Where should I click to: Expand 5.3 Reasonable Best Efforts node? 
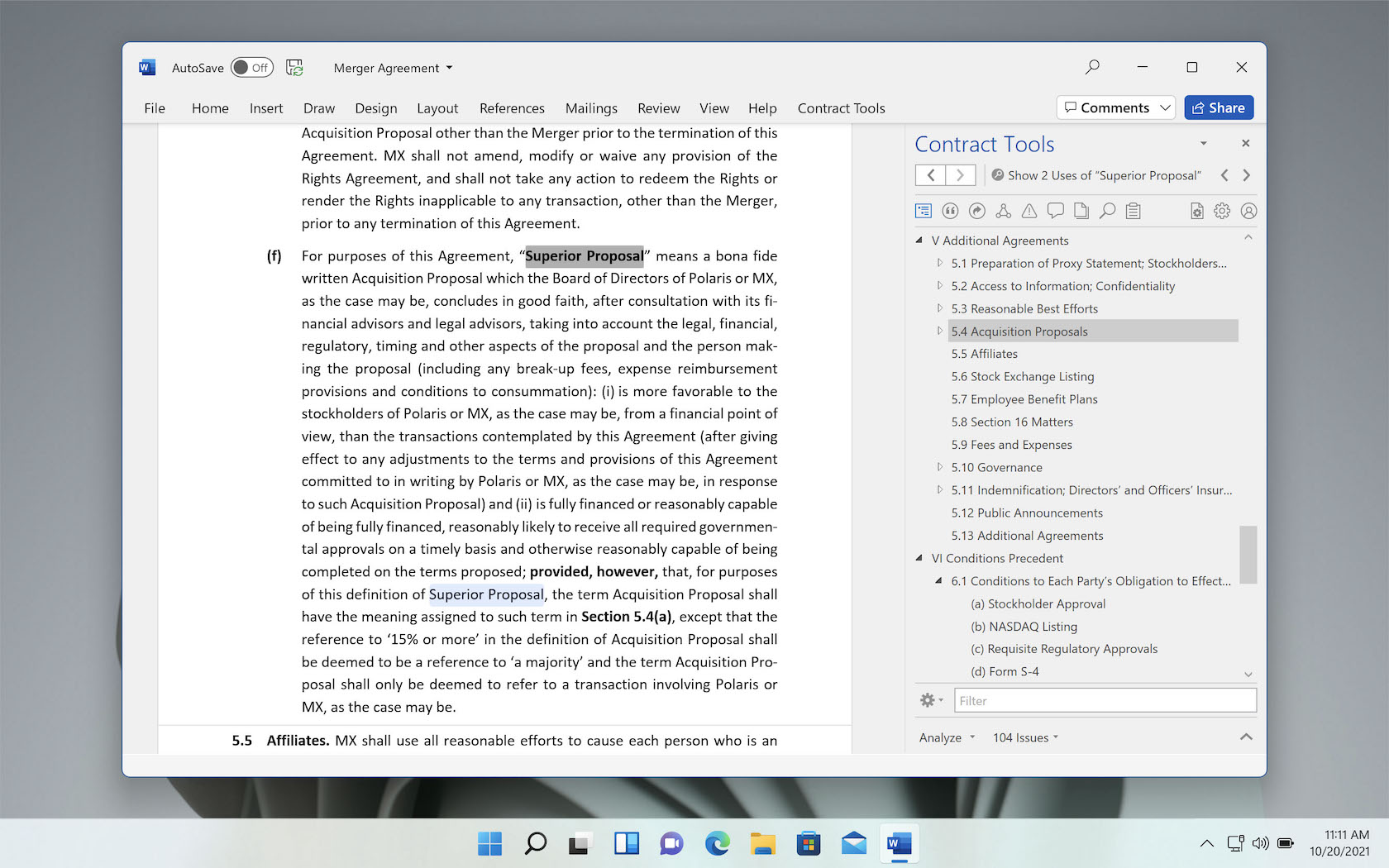pyautogui.click(x=939, y=308)
